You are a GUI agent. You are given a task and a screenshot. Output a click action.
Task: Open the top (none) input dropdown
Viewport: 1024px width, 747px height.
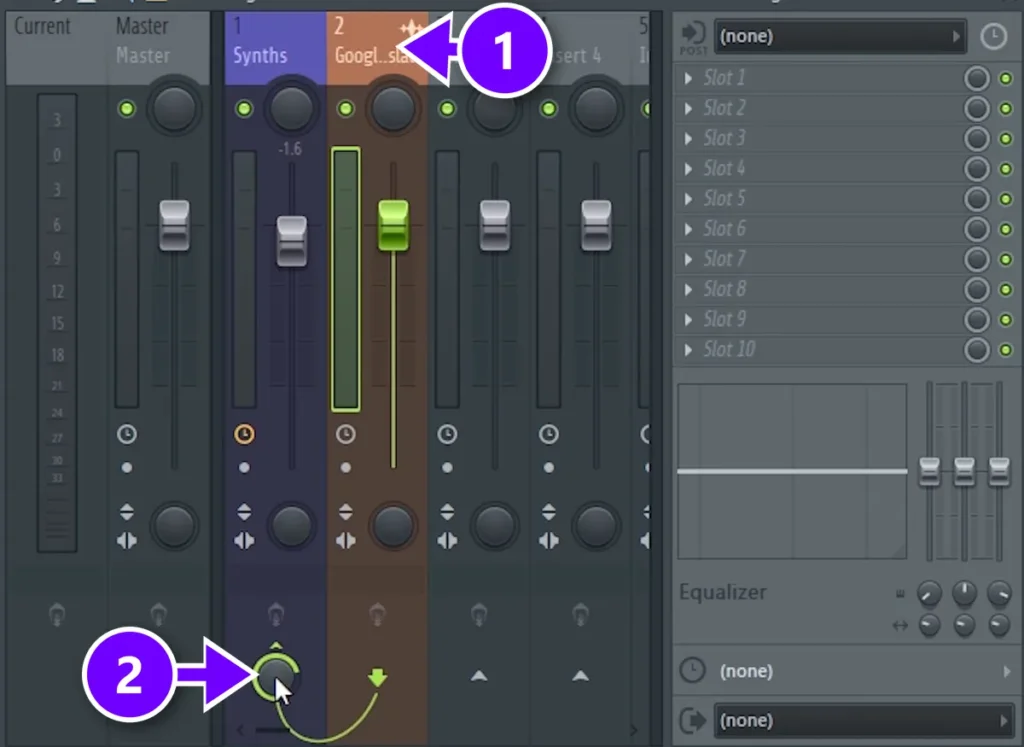[x=839, y=36]
